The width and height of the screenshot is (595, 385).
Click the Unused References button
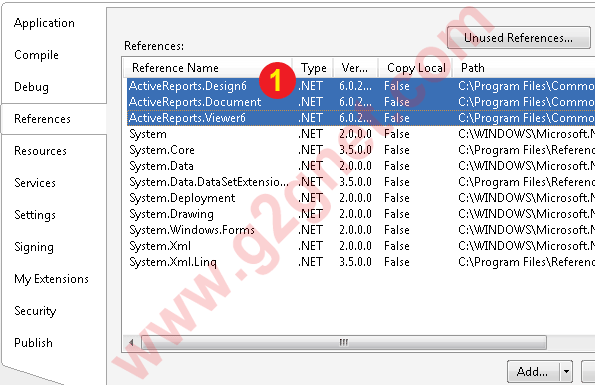pyautogui.click(x=518, y=38)
